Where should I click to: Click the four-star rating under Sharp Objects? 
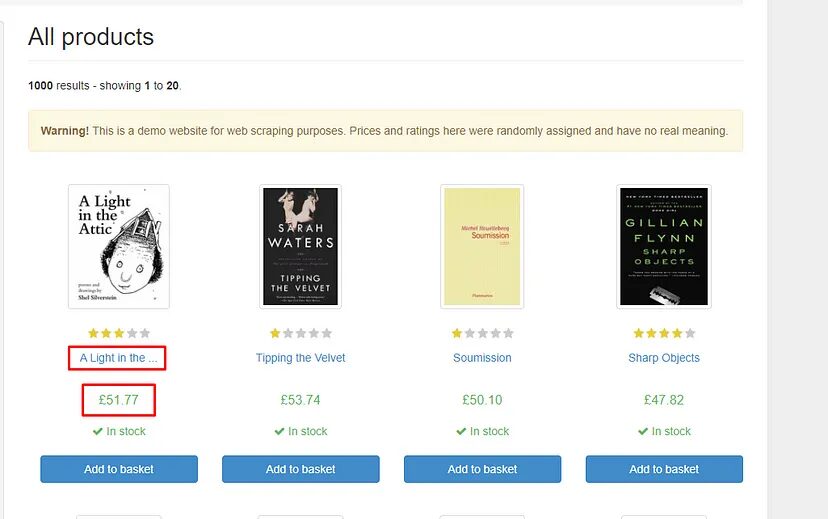[664, 333]
